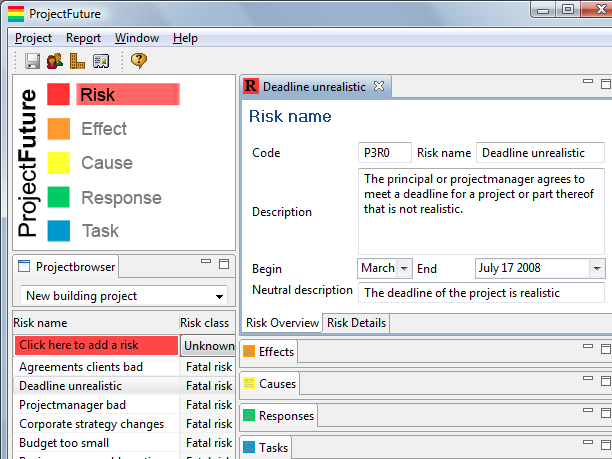Screen dimensions: 612x459
Task: Click into the Description text area
Action: (x=481, y=211)
